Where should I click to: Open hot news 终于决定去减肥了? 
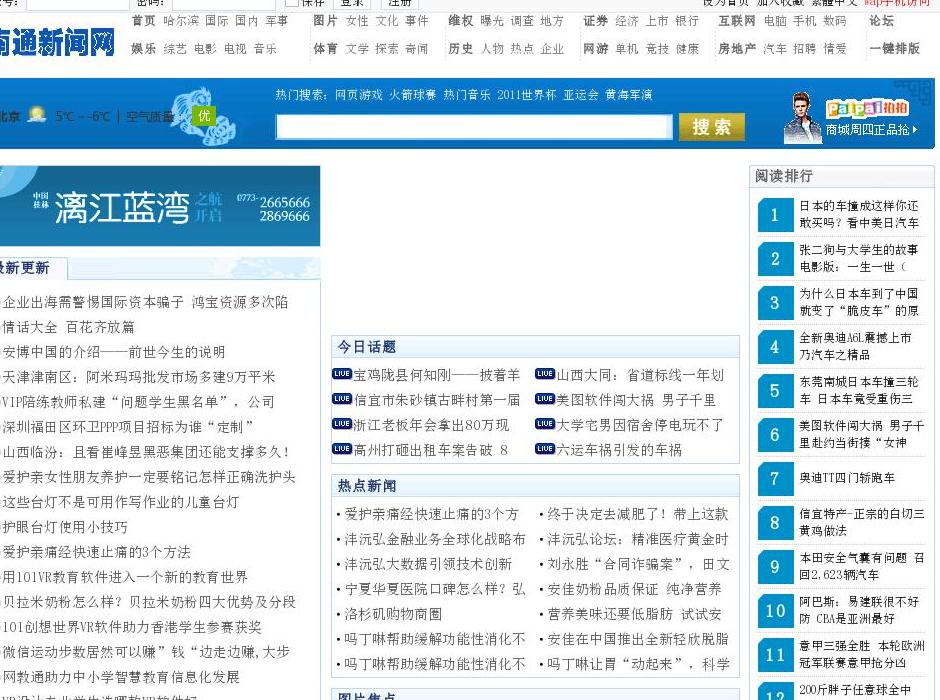tap(637, 514)
